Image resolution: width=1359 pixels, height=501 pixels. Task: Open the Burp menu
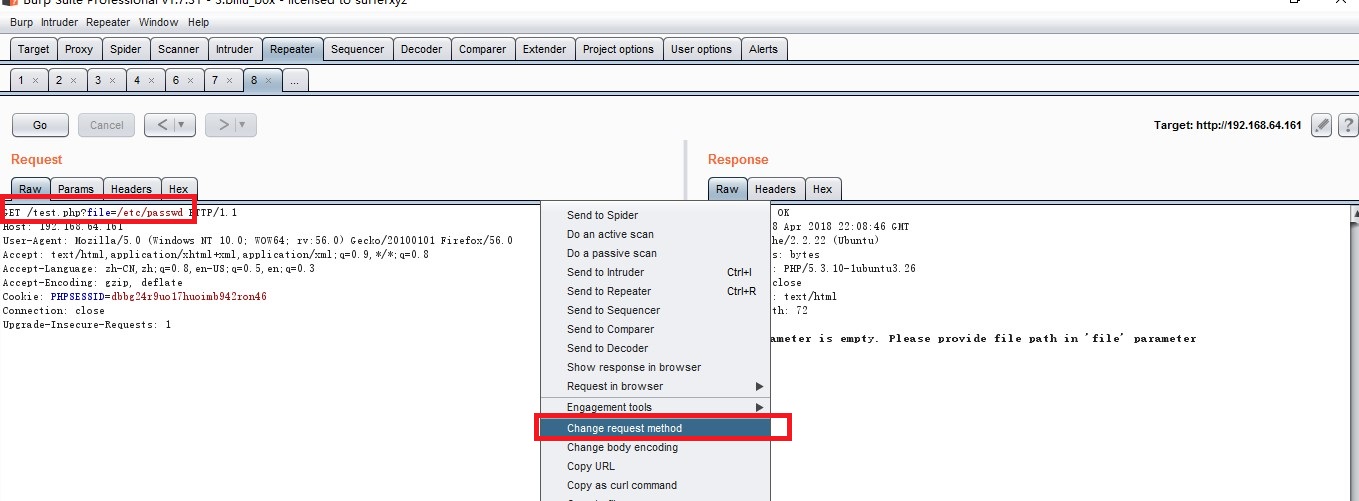pos(22,22)
